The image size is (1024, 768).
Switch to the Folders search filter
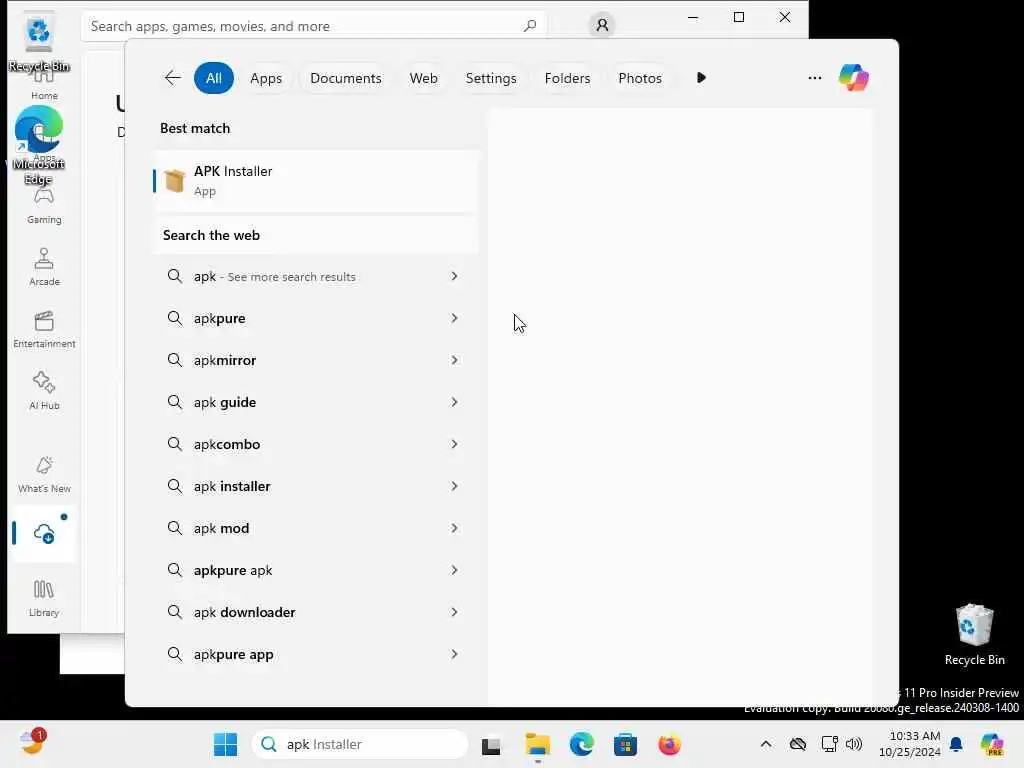click(x=567, y=78)
